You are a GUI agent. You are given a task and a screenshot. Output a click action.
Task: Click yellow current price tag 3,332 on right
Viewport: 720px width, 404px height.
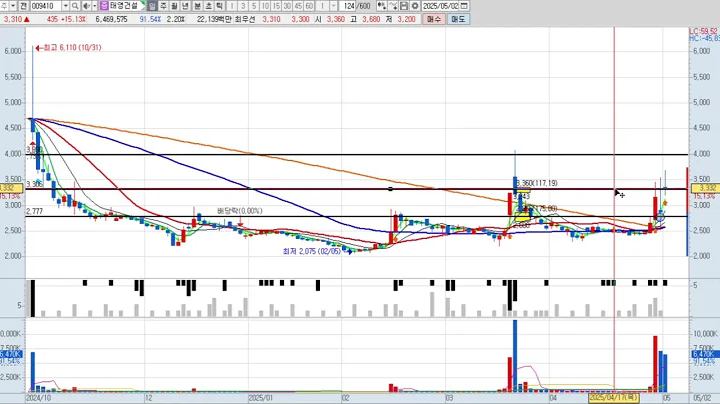(x=704, y=188)
